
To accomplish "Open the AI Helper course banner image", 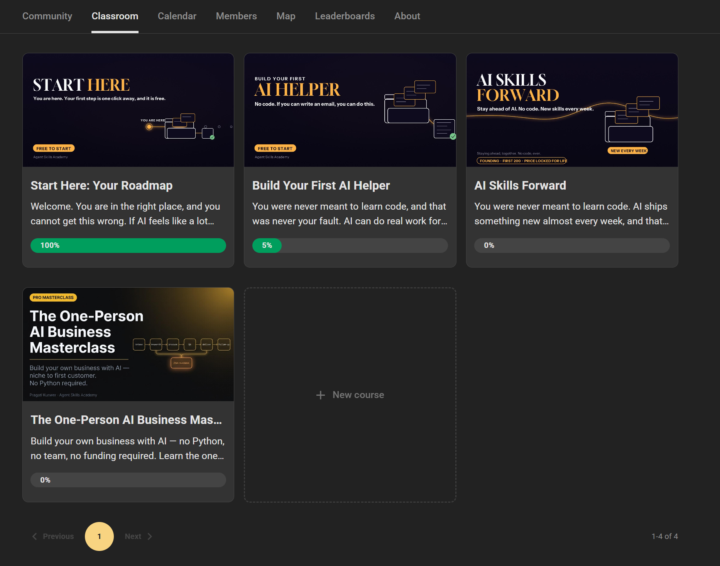I will point(350,110).
